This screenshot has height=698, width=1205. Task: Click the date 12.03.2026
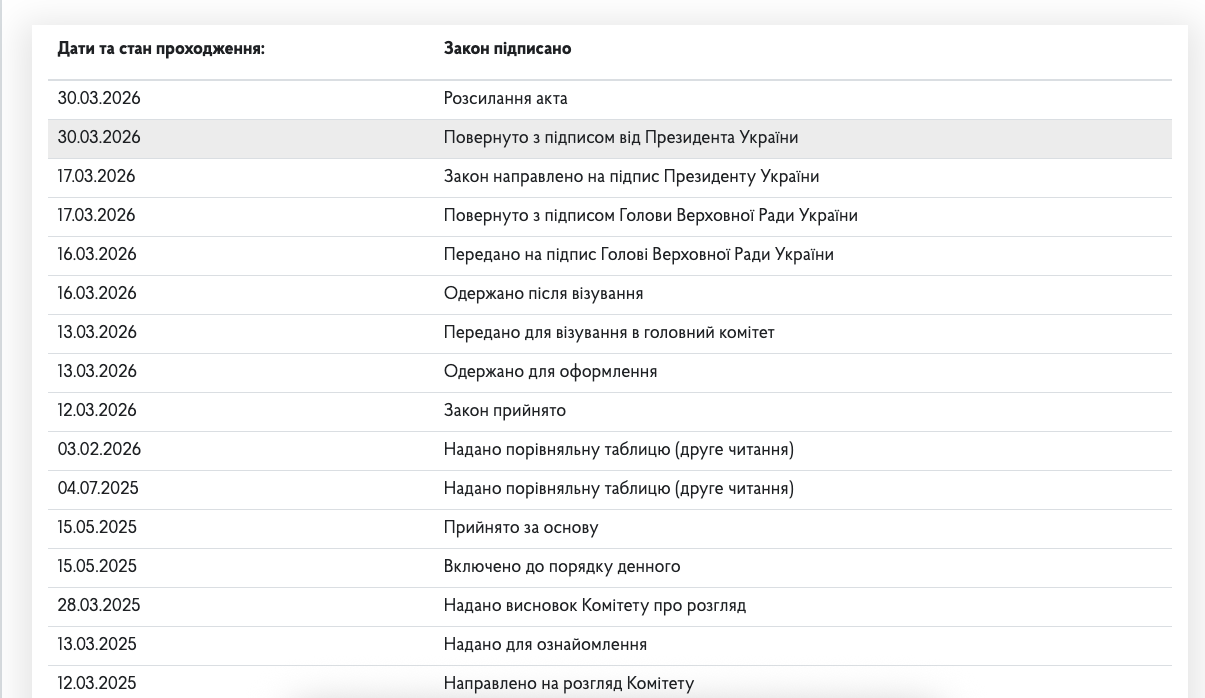tap(97, 411)
